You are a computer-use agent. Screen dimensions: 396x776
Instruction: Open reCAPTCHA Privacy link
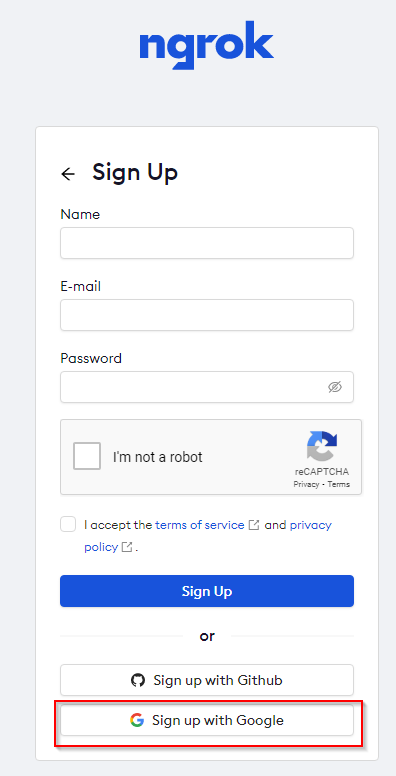(x=306, y=485)
